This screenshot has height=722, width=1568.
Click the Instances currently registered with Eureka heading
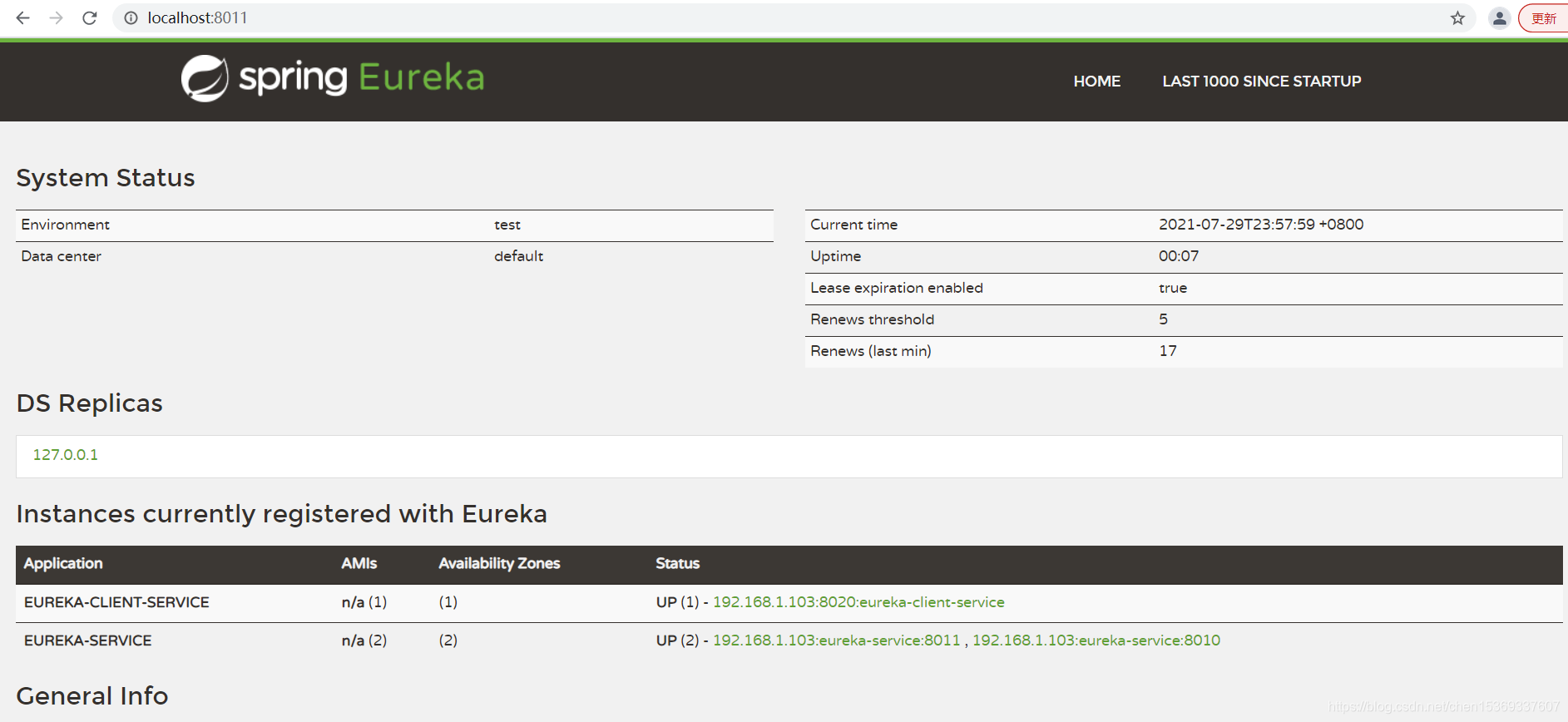coord(282,514)
